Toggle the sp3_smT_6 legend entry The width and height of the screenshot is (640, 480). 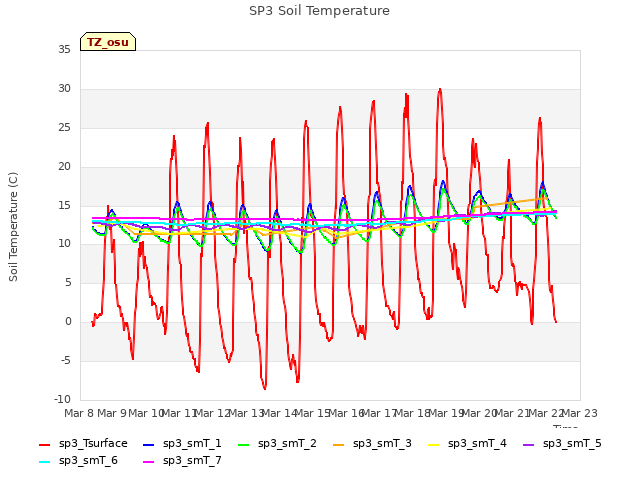coord(78,460)
